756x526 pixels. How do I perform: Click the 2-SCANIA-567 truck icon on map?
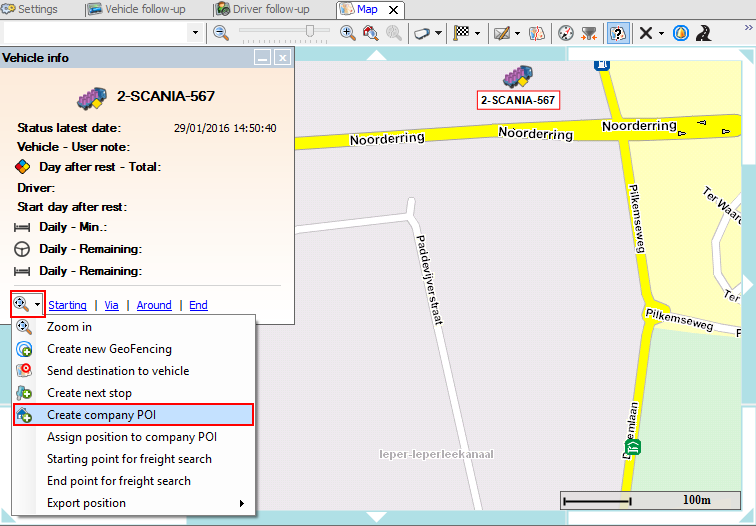517,75
